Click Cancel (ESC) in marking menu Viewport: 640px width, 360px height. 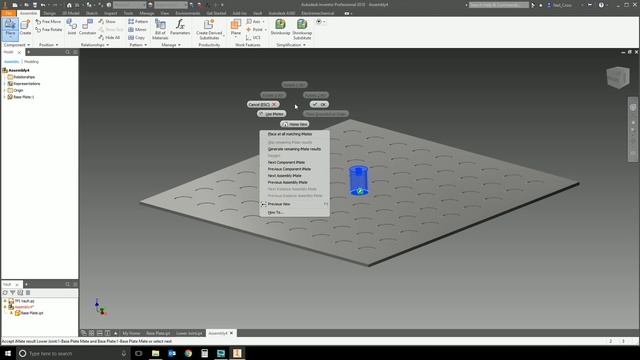coord(263,104)
